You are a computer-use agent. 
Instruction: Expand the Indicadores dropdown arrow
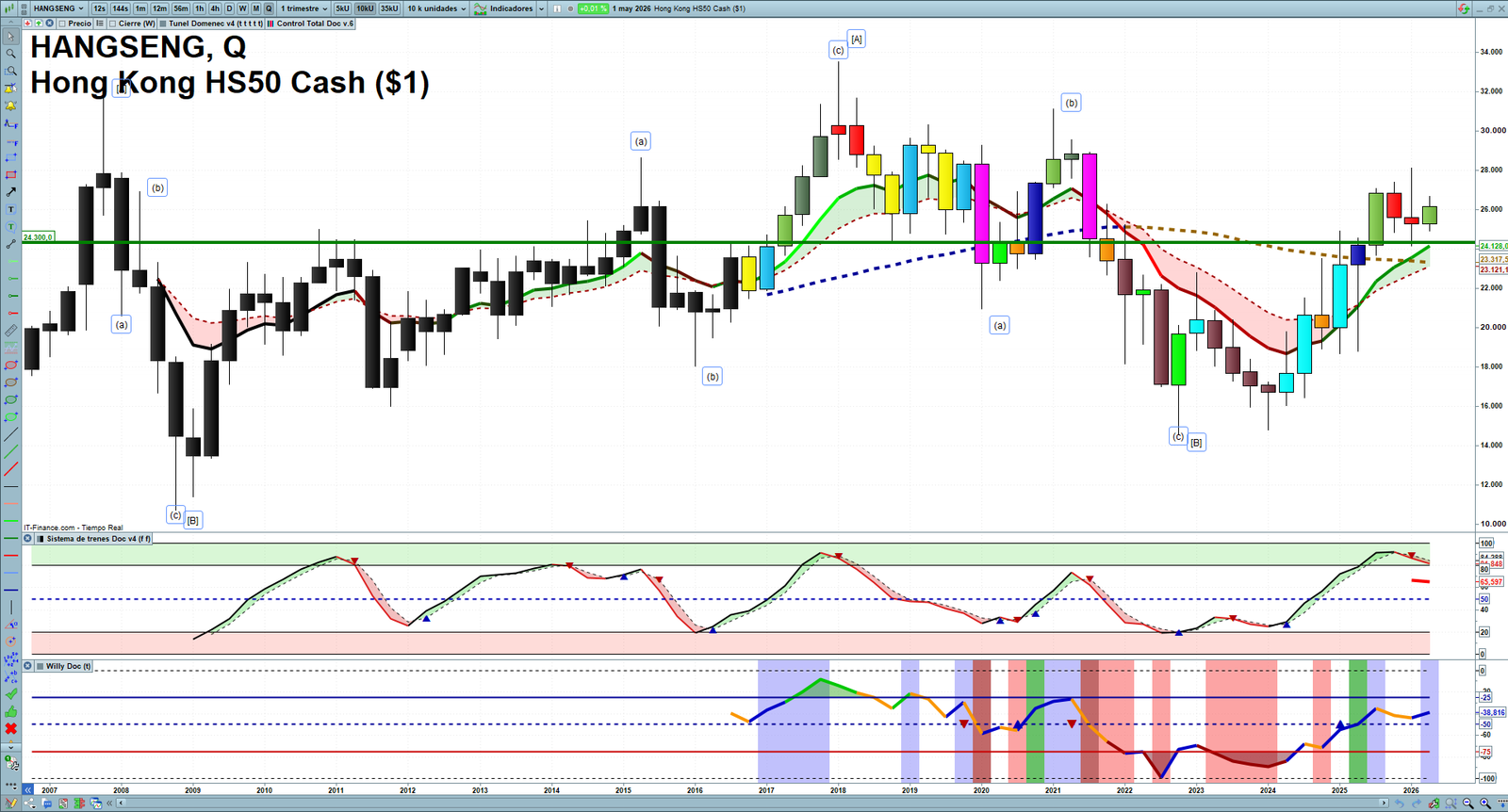(x=542, y=8)
